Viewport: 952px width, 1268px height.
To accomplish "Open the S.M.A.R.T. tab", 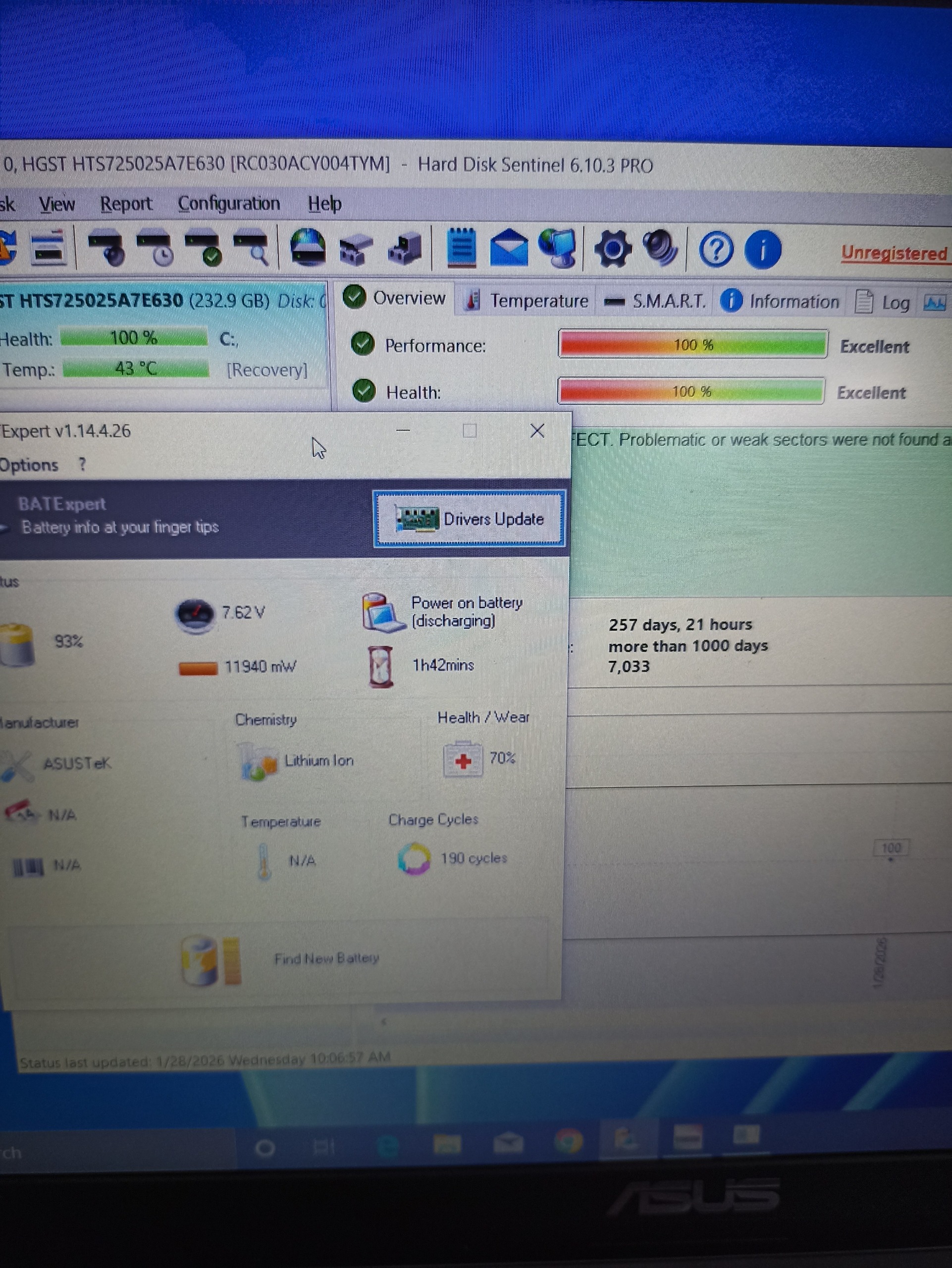I will [x=656, y=301].
